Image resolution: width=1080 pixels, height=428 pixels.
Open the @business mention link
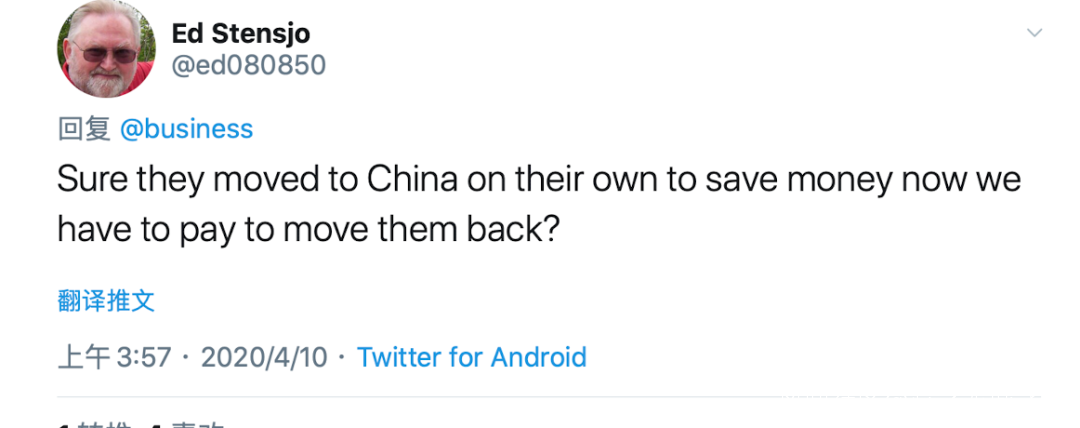pos(186,129)
